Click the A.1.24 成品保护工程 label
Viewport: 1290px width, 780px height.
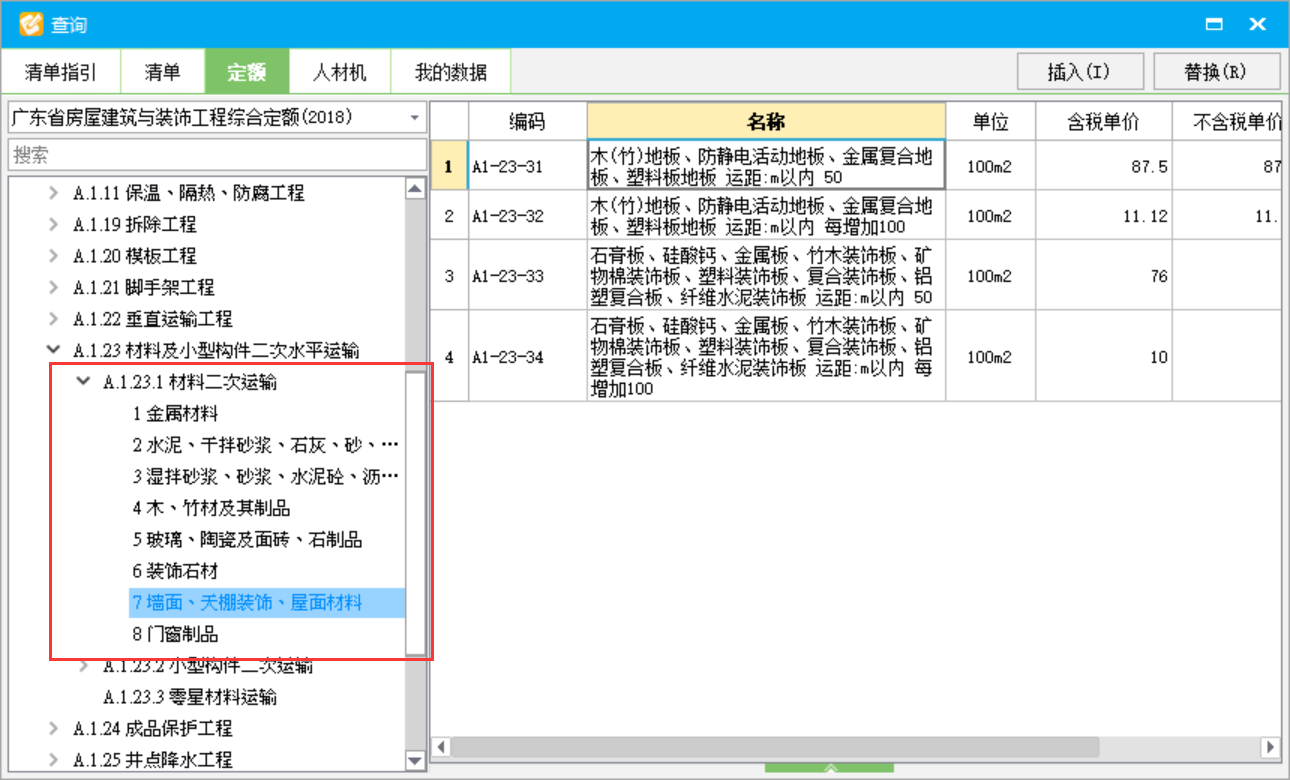pyautogui.click(x=152, y=729)
